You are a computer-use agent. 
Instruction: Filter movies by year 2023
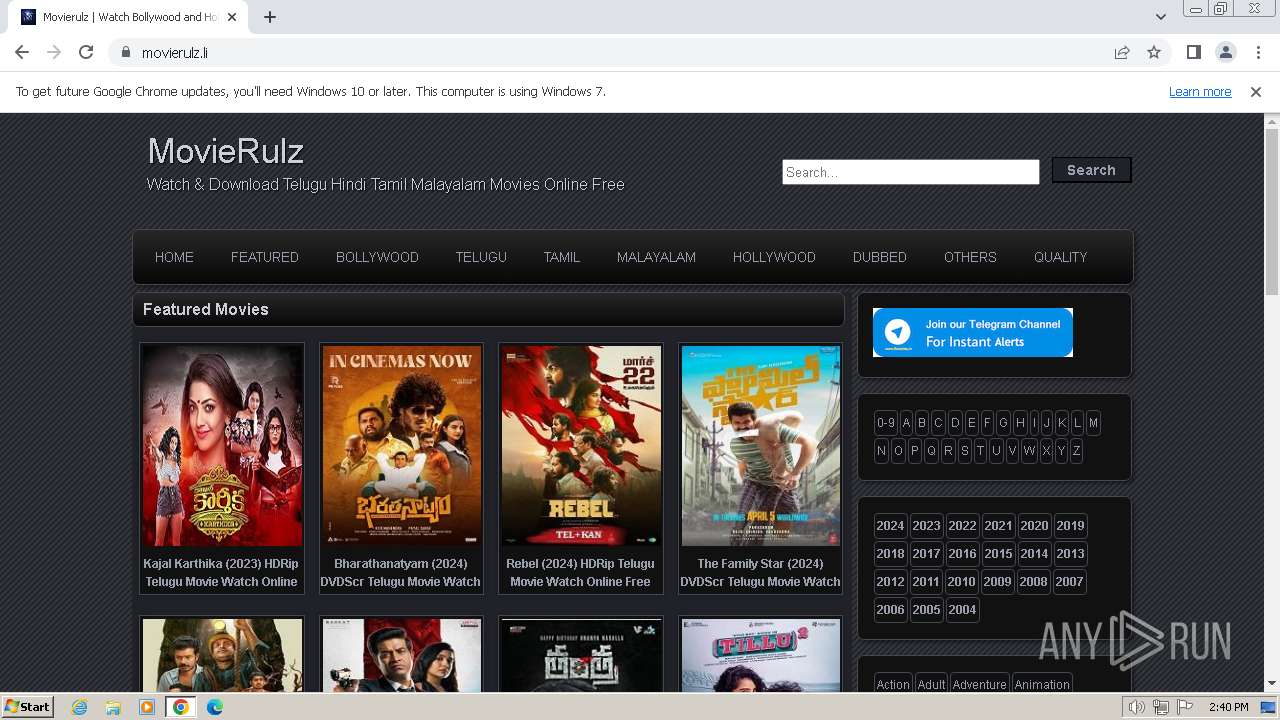coord(926,525)
